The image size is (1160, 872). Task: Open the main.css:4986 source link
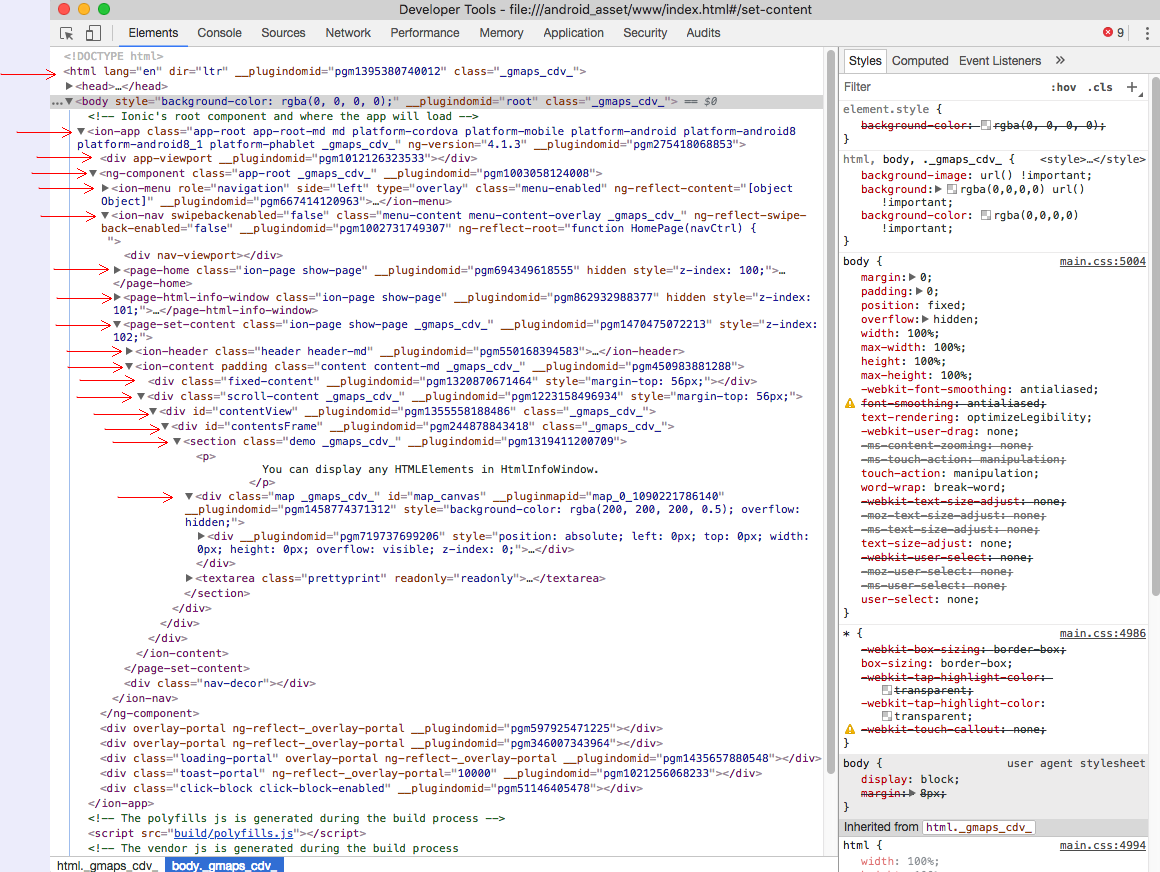tap(1102, 633)
